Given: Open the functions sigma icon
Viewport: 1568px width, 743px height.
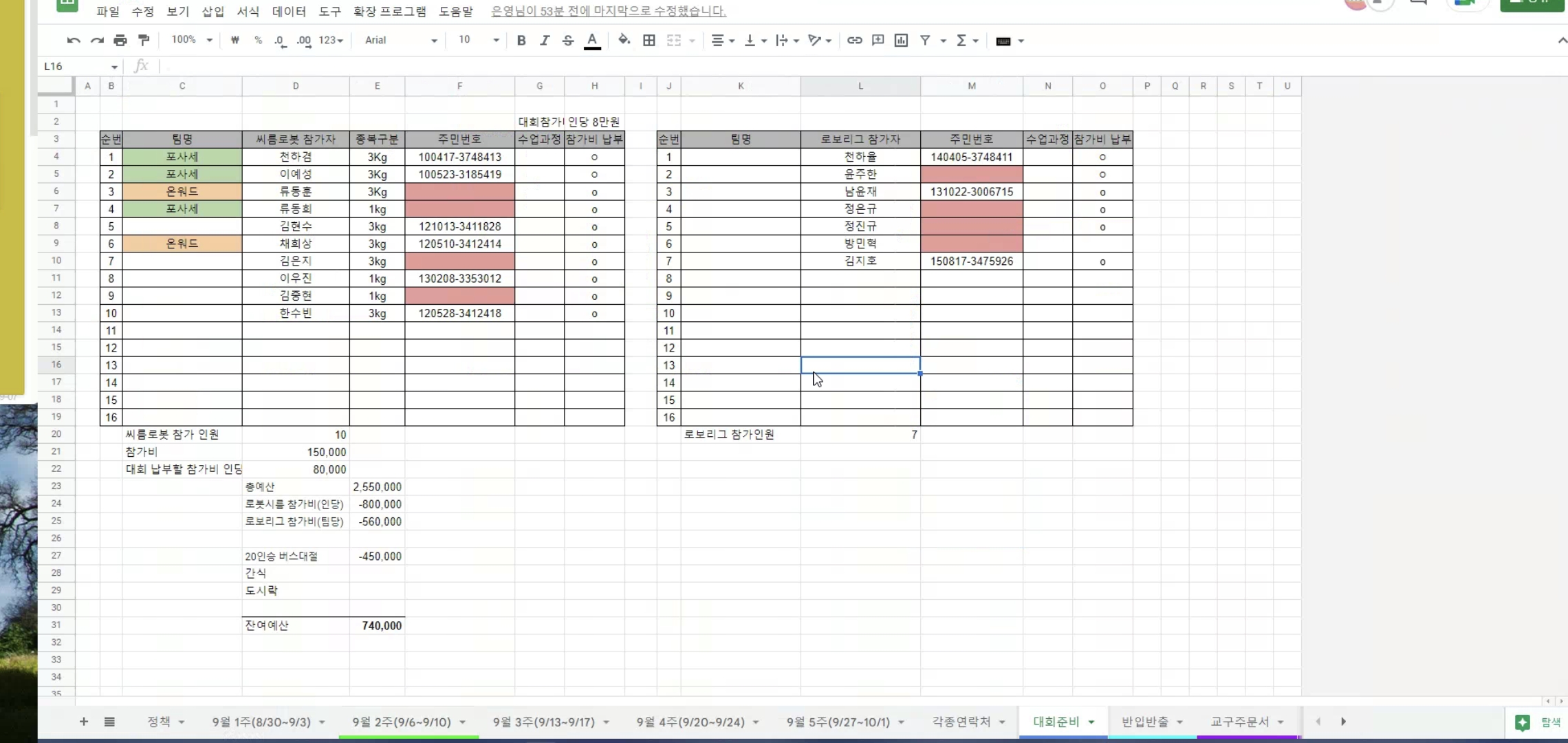Looking at the screenshot, I should 961,41.
